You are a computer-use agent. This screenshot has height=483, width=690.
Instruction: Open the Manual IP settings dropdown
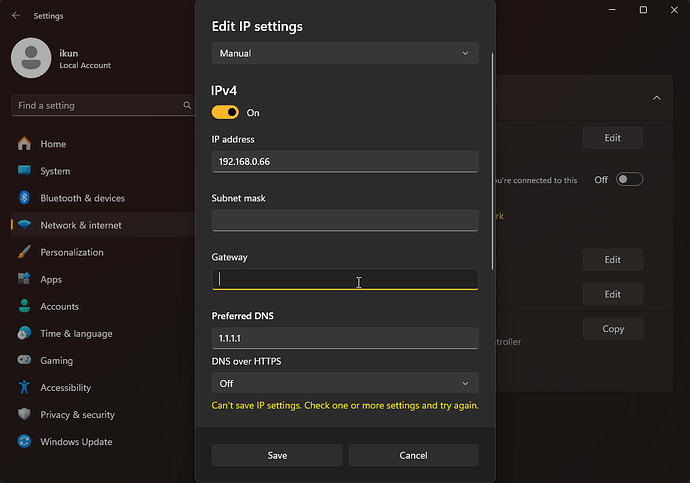[x=345, y=53]
